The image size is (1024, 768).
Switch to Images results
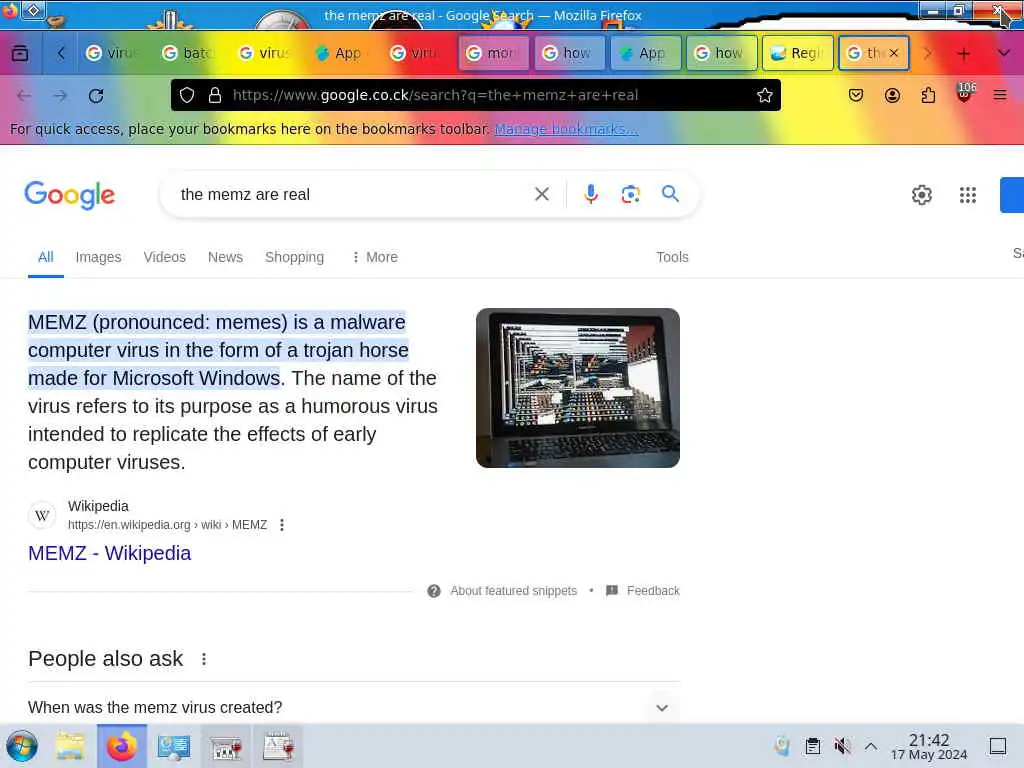point(98,257)
